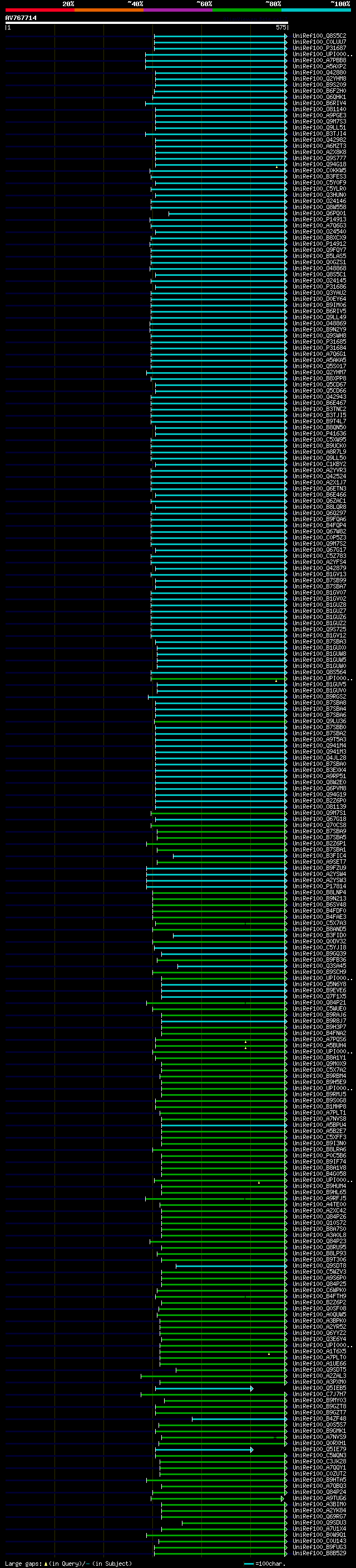The height and width of the screenshot is (1568, 356).
Task: Click the alignment bar for UniRef100_B4ZF48
Action: pyautogui.click(x=240, y=1419)
